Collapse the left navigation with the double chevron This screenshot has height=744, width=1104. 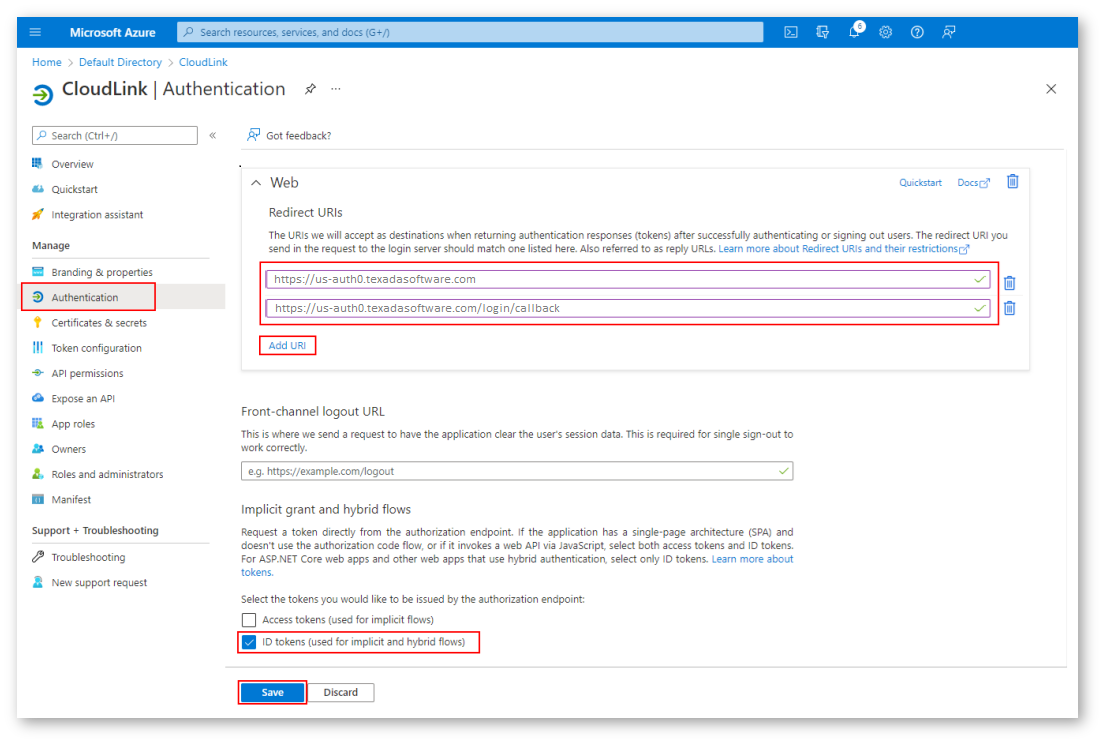click(213, 135)
